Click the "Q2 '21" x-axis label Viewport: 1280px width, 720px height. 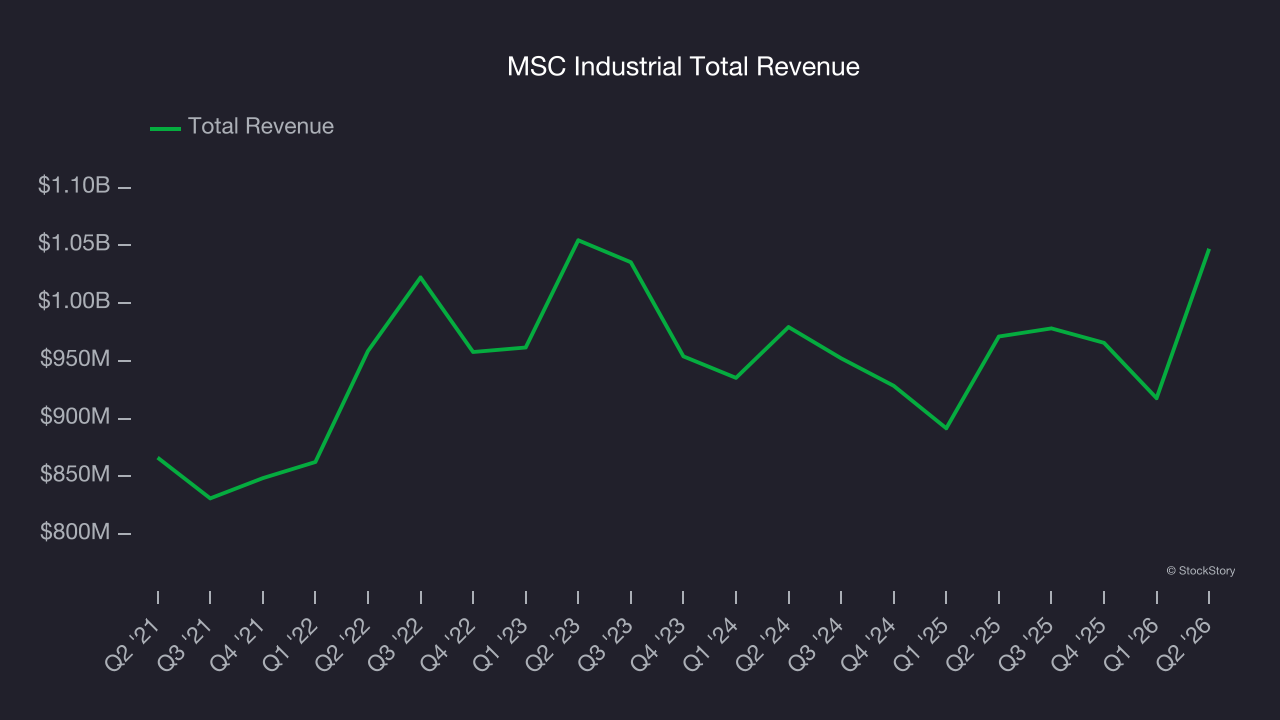133,643
